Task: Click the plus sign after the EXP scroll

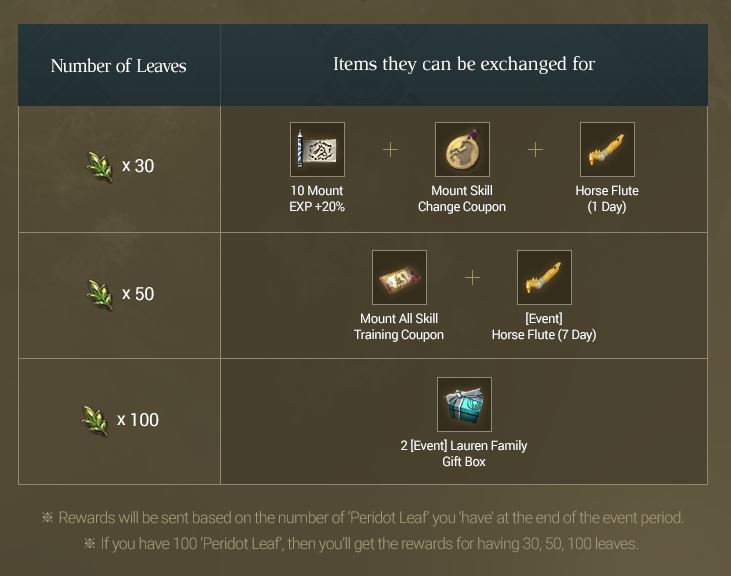Action: [390, 150]
